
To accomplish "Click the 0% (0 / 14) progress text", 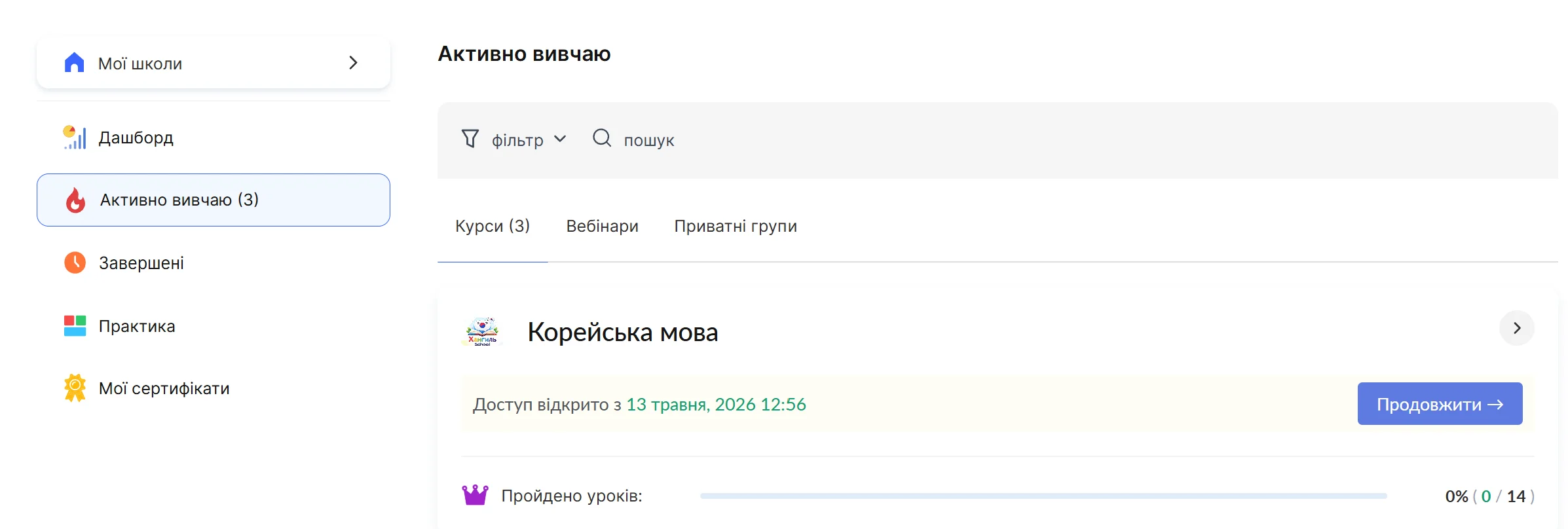I will point(1489,496).
